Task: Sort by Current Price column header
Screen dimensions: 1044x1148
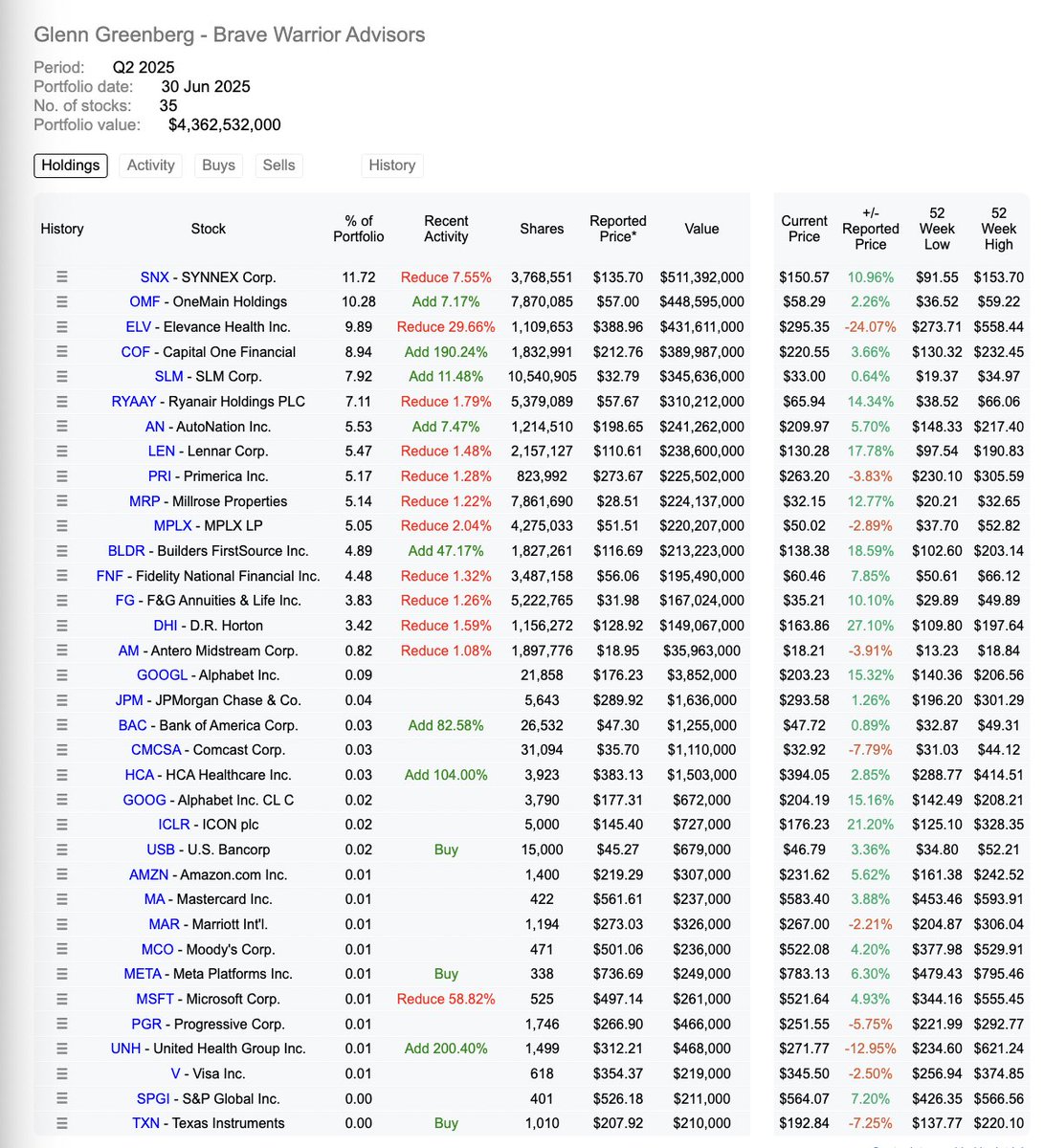Action: 804,229
